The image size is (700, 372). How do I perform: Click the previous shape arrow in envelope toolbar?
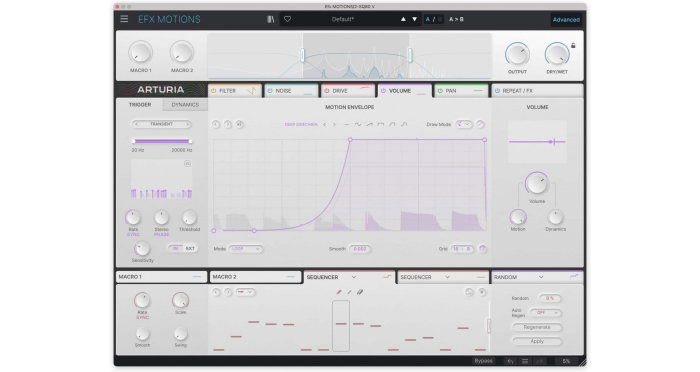325,125
